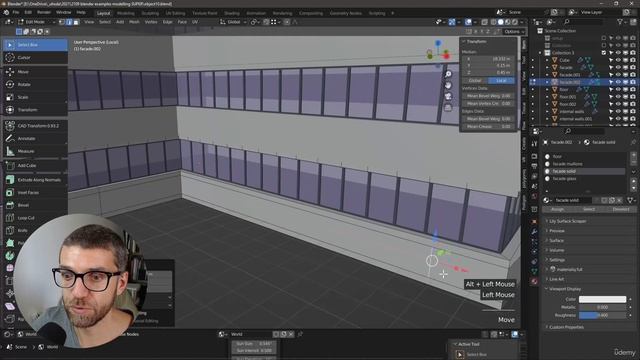Switch transform panel to Local
Viewport: 640px width, 360px height.
[x=501, y=81]
